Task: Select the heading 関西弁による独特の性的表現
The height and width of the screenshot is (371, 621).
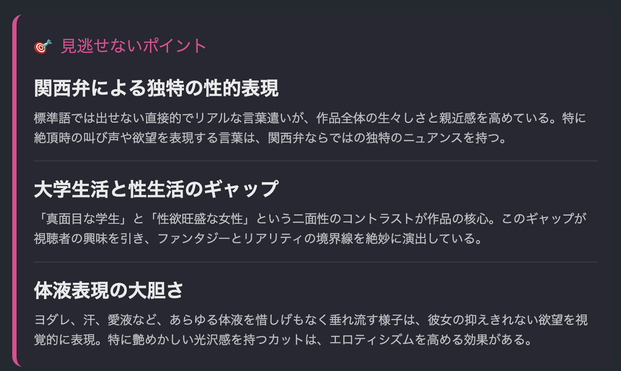Action: click(156, 88)
